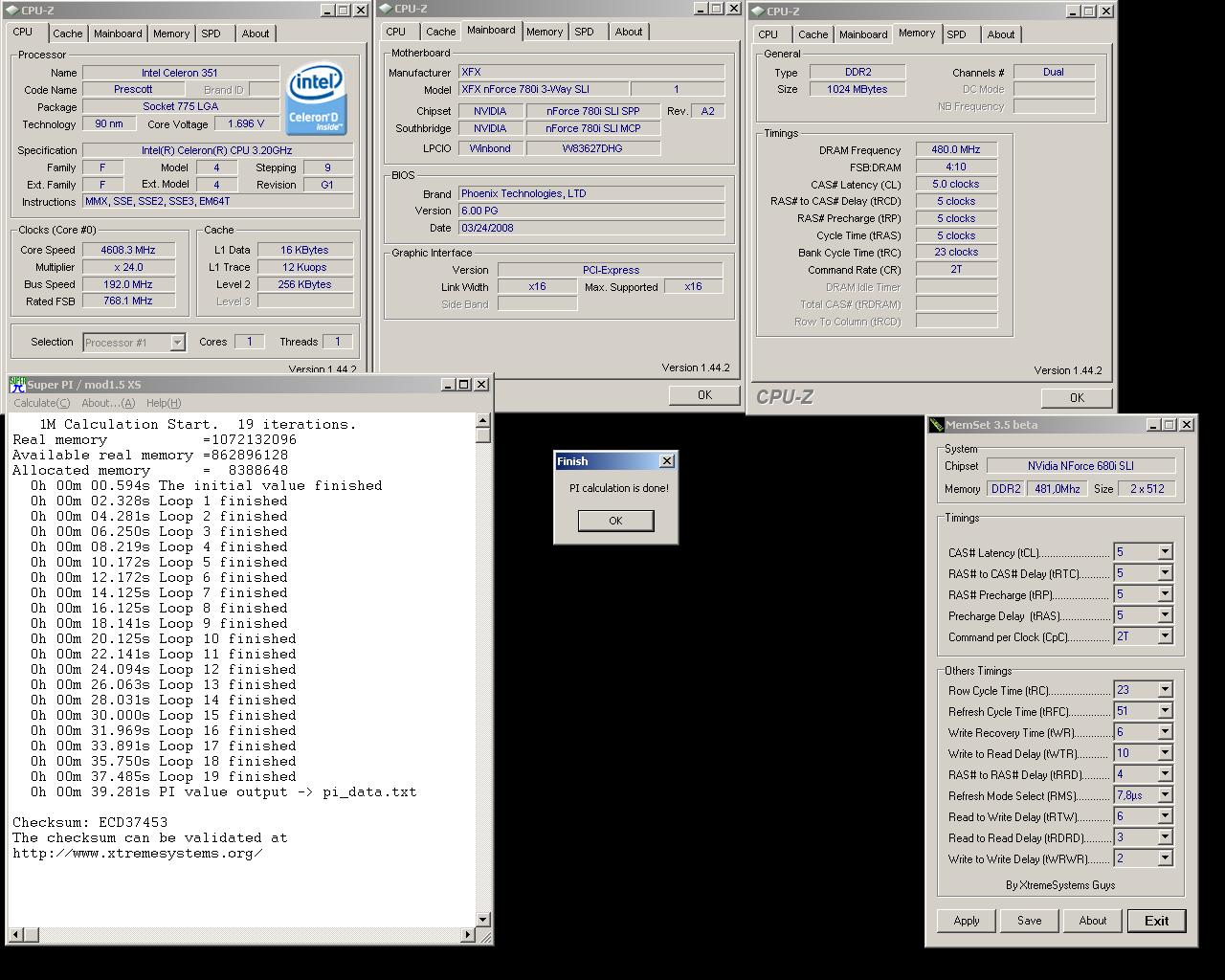Click the Core Voltage 1.696 V field
This screenshot has height=980, width=1225.
click(x=246, y=123)
